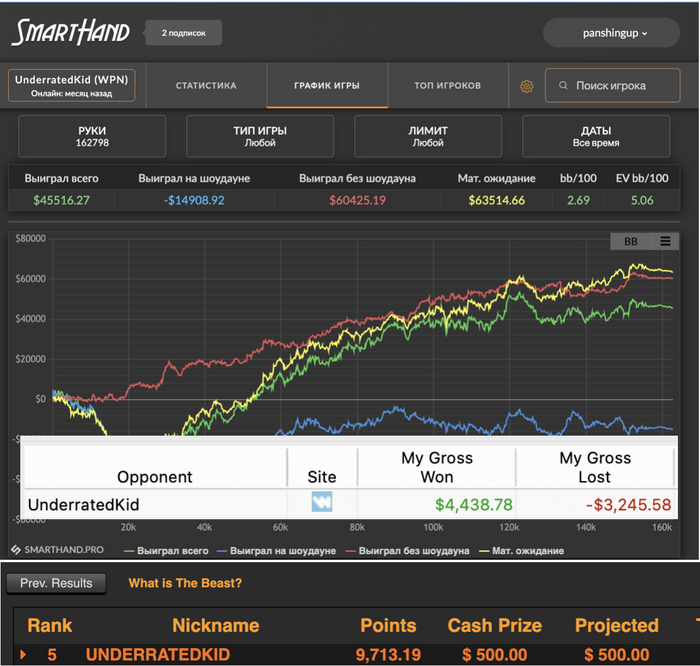Click the WPN site icon in UnderratedKid row

321,502
